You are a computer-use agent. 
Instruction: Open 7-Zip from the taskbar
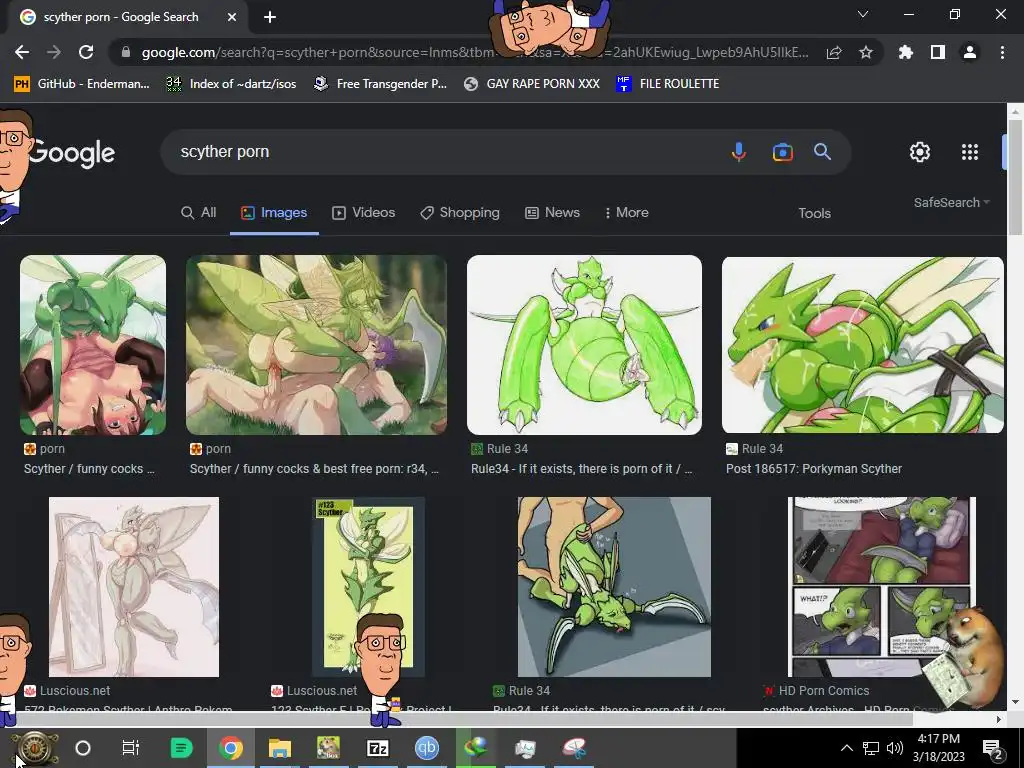tap(377, 748)
